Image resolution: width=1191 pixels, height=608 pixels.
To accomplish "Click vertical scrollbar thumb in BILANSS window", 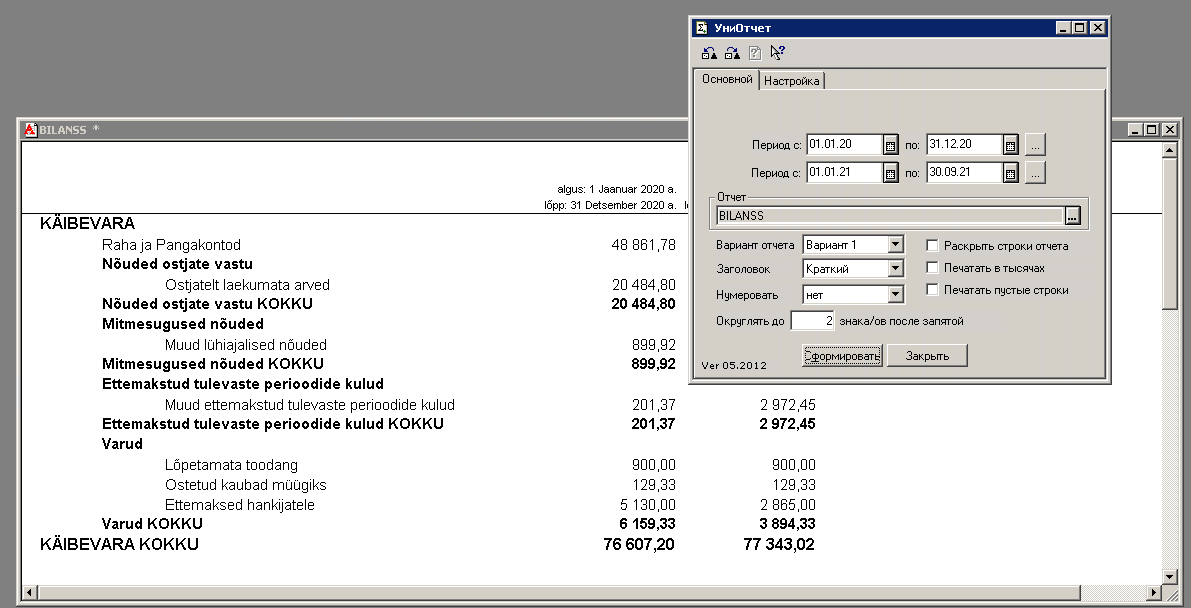I will [1170, 232].
